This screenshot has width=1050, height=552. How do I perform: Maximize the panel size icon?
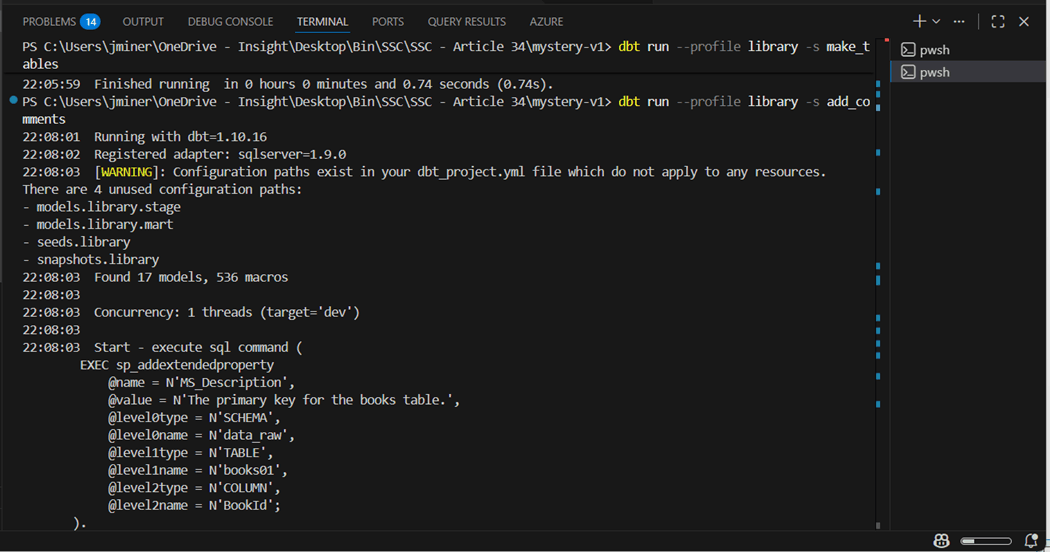998,21
